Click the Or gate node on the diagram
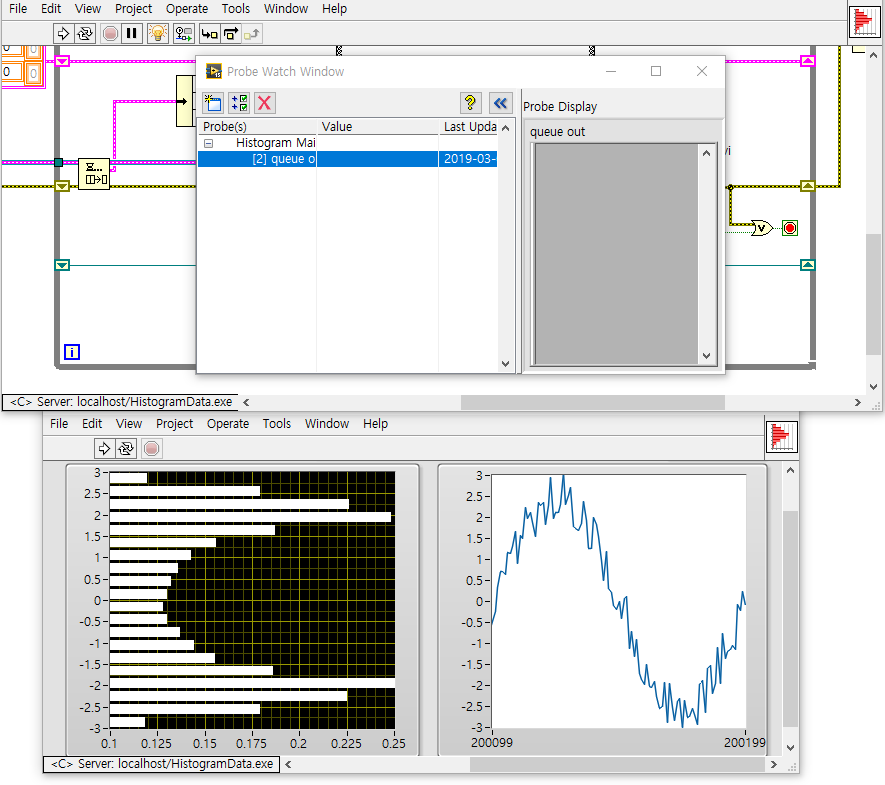 click(762, 227)
